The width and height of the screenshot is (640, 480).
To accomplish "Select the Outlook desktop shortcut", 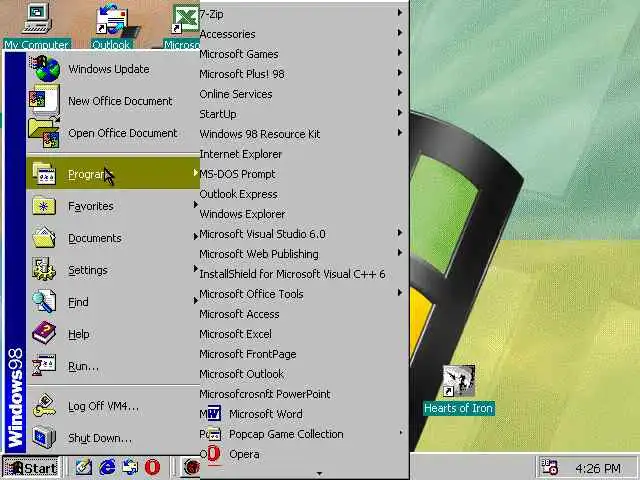I will pos(111,25).
